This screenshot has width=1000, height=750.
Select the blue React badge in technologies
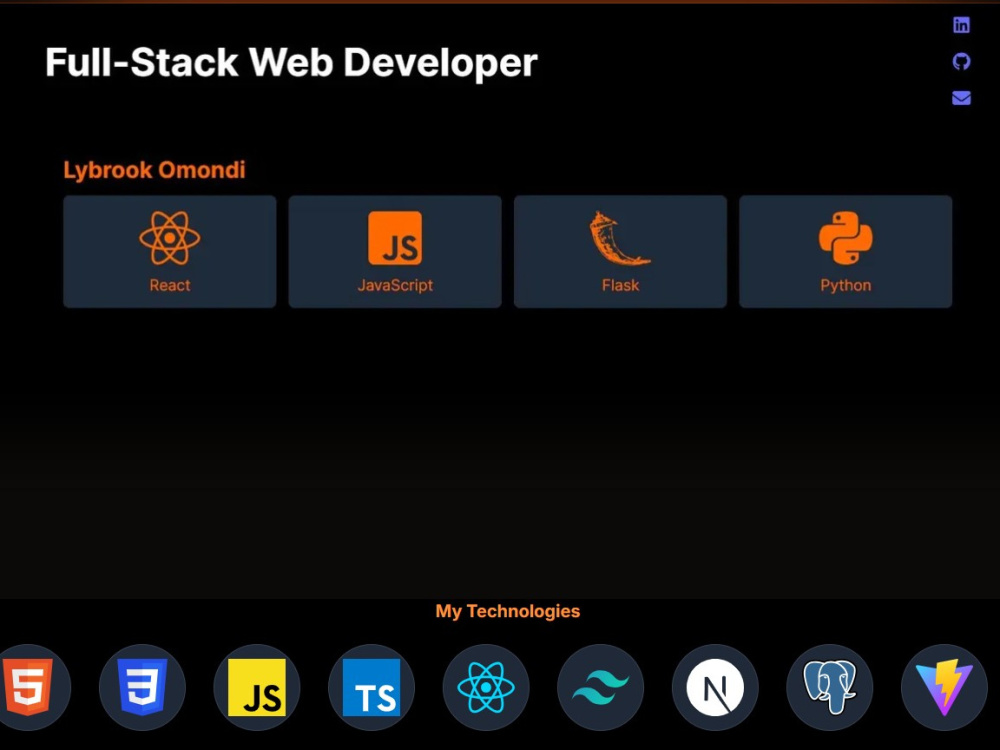click(486, 688)
